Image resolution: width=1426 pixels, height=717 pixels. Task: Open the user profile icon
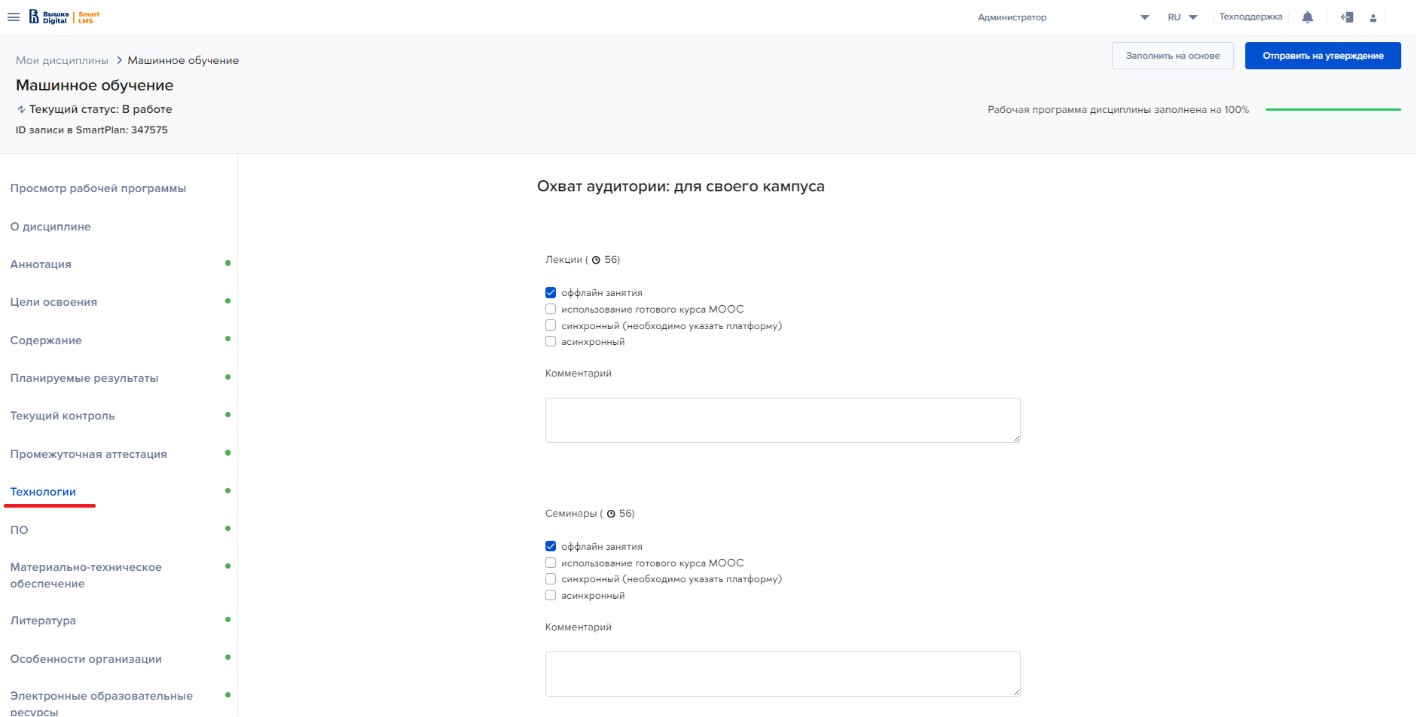pyautogui.click(x=1373, y=17)
